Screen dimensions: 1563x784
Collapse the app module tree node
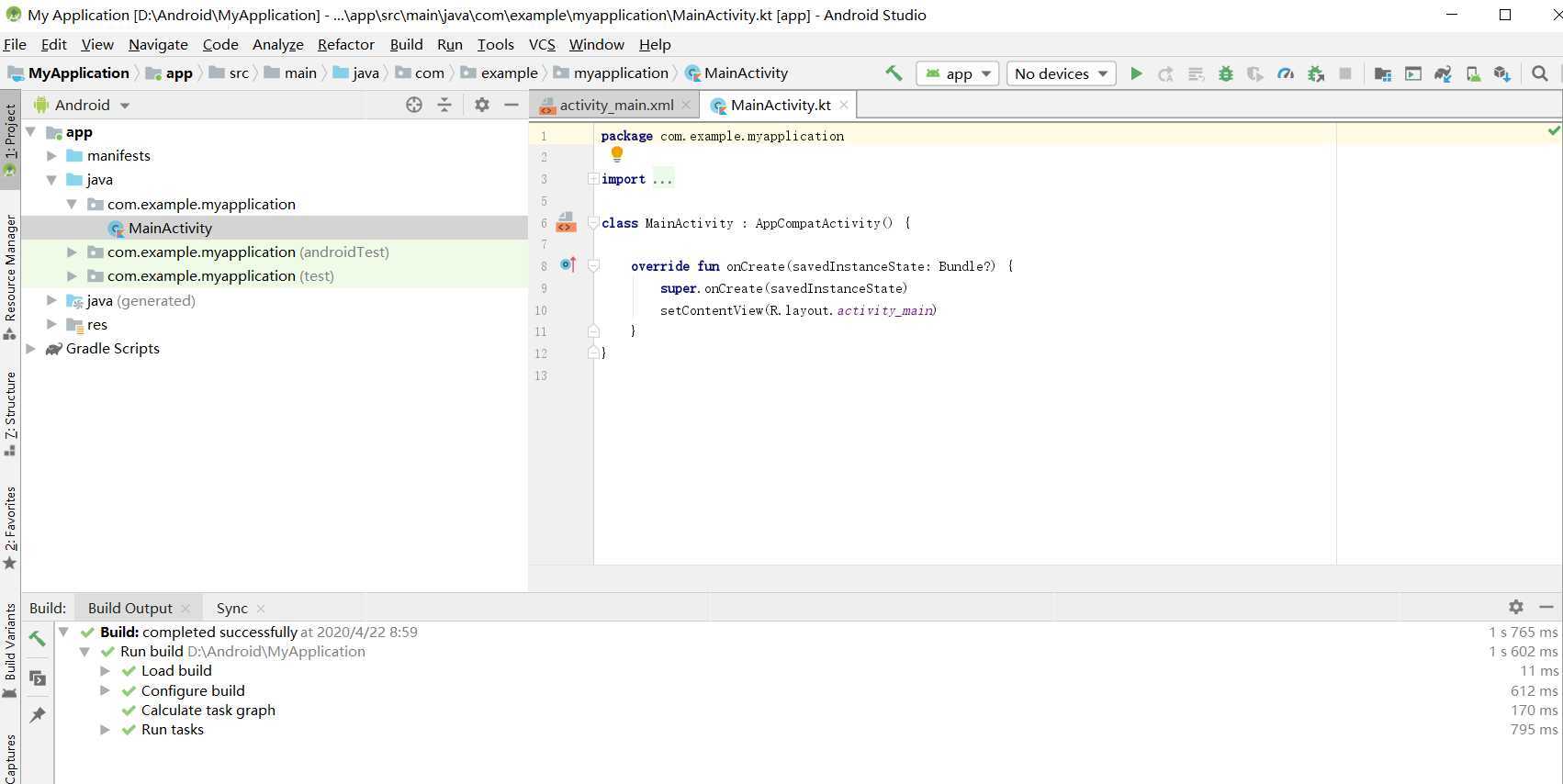31,132
